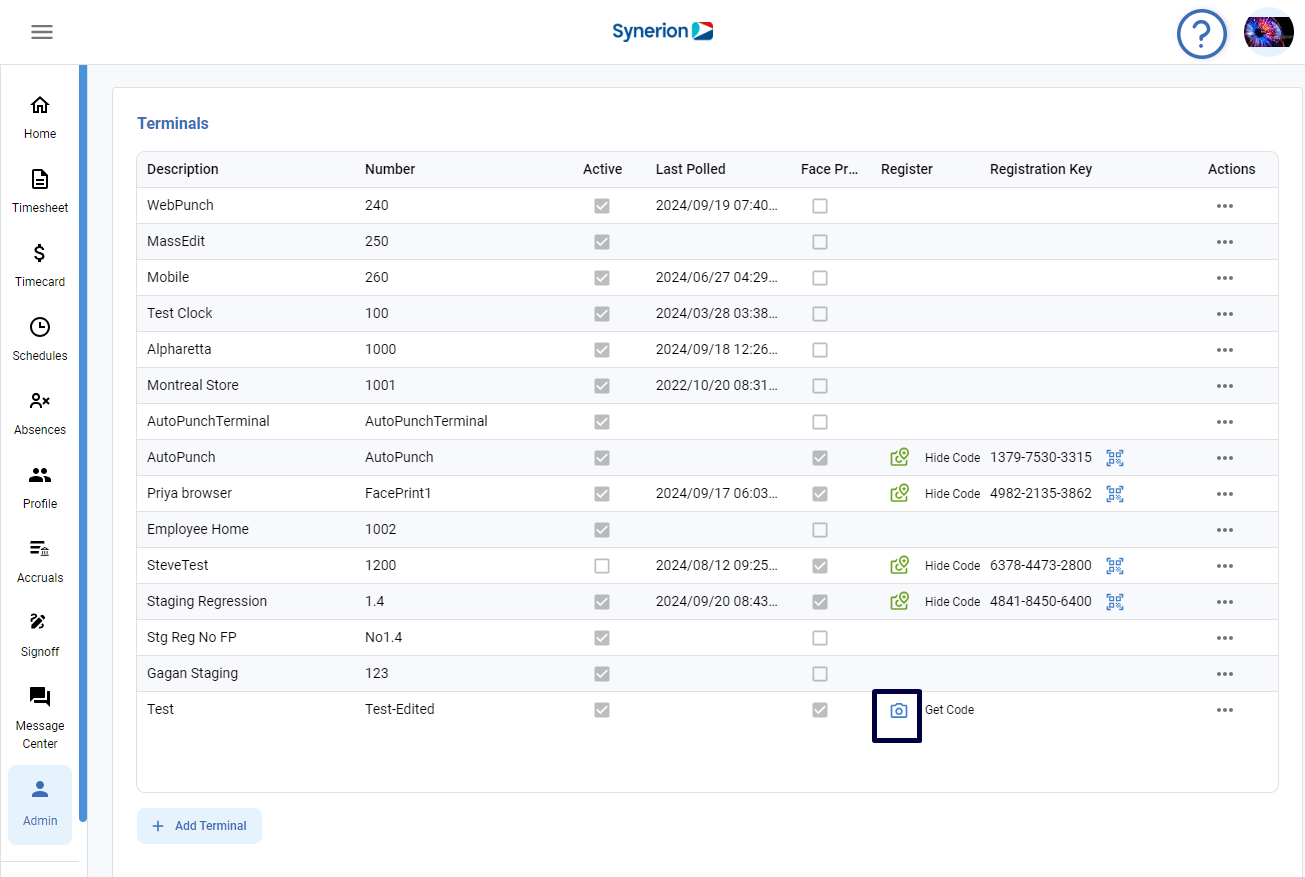Click register location icon for Staging Regression
This screenshot has height=877, width=1305.
pyautogui.click(x=900, y=601)
